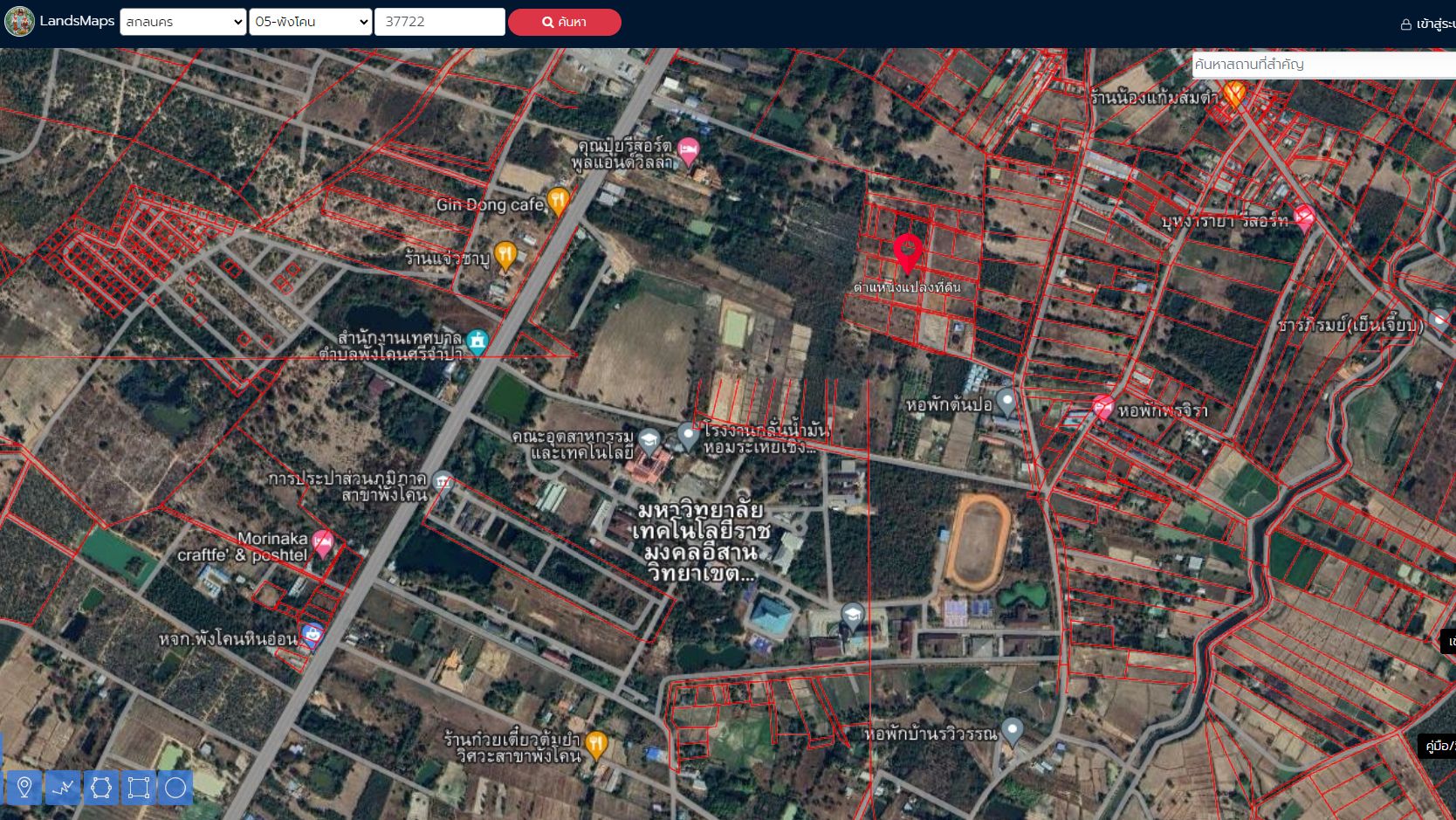This screenshot has height=820, width=1456.
Task: Click the หจก.พังโคนหินอ่อน shop marker
Action: (312, 635)
